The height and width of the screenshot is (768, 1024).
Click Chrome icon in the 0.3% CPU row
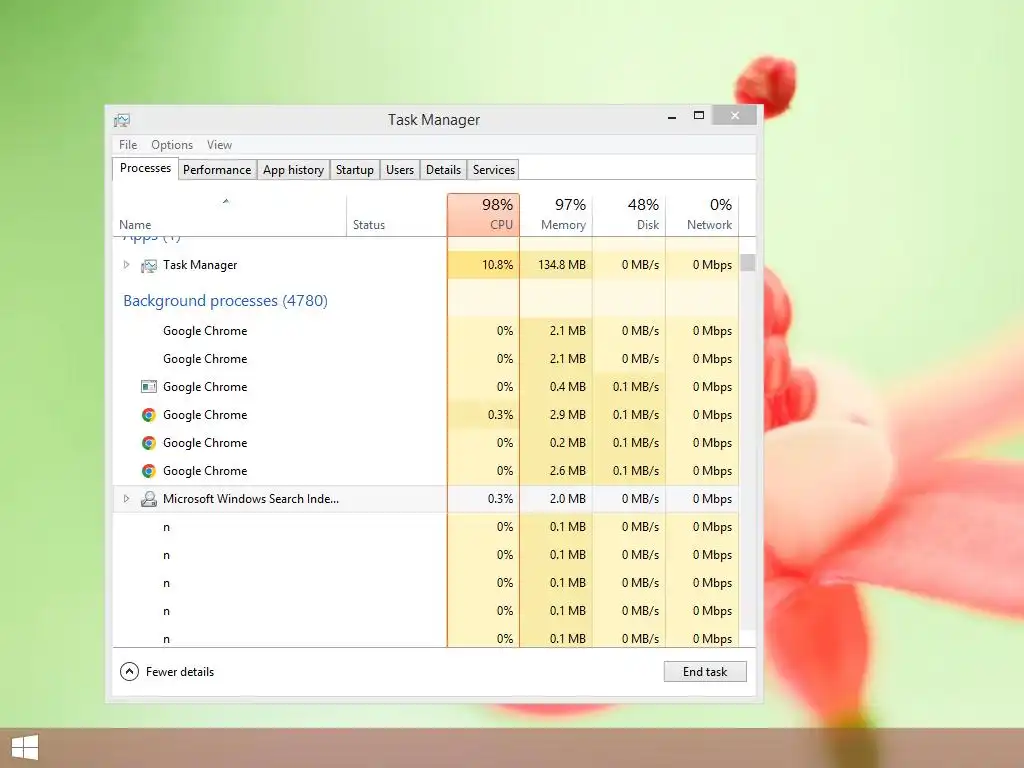pyautogui.click(x=149, y=415)
